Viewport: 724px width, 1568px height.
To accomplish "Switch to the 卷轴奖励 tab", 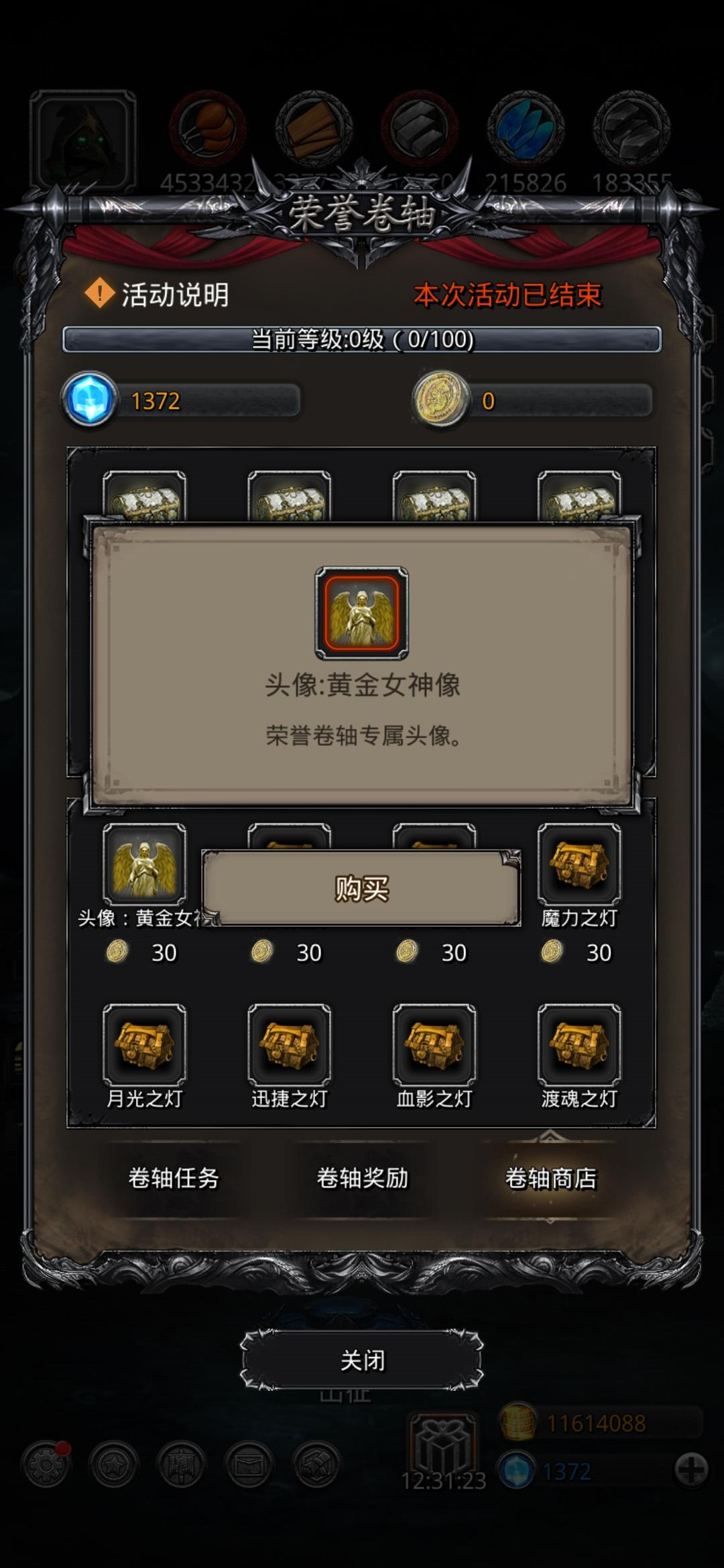I will 362,1177.
